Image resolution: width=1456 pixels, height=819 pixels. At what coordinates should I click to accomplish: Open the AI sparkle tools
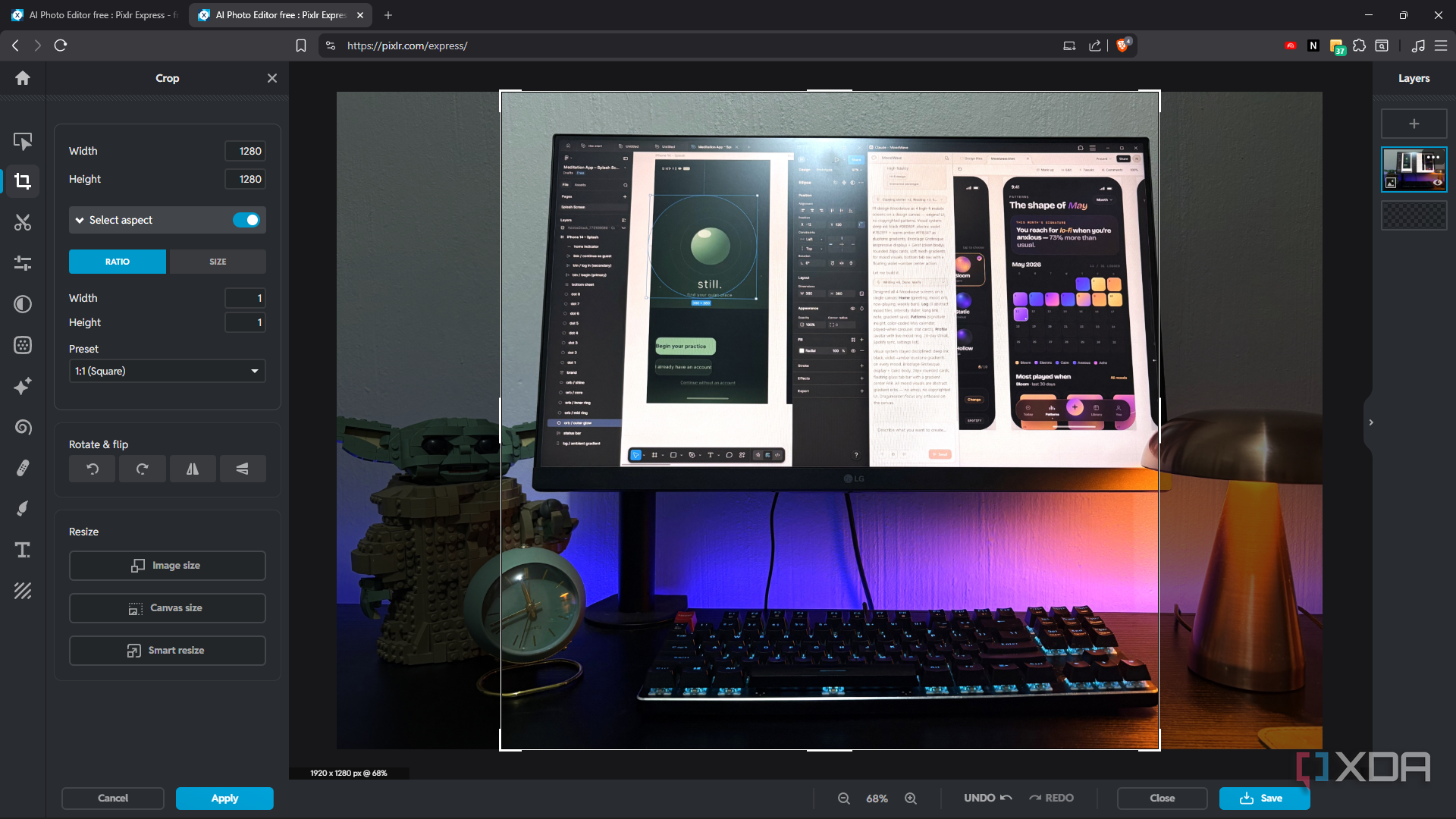(23, 386)
